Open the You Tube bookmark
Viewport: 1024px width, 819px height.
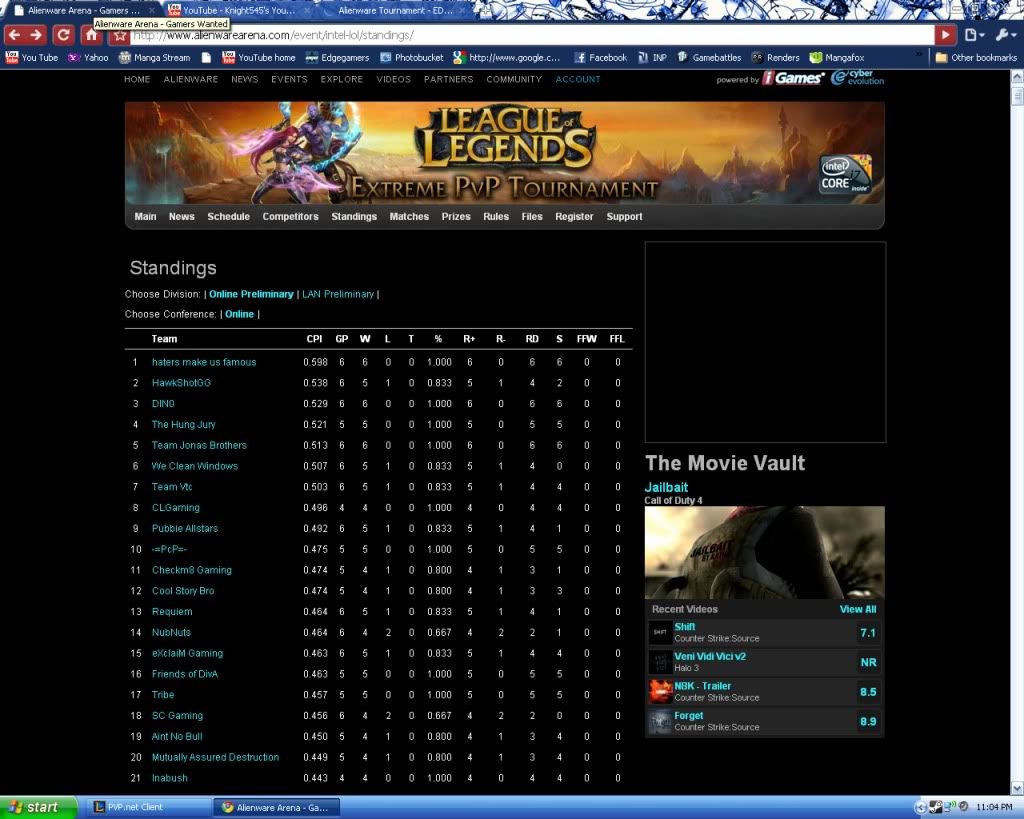(x=32, y=57)
